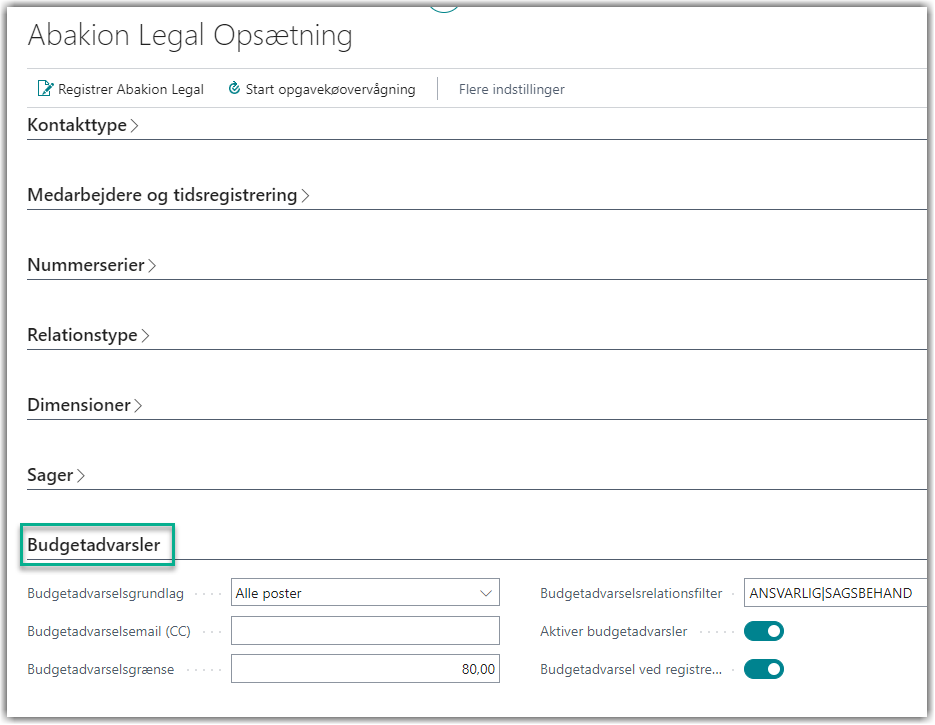
Task: Open Flere indstillinger menu
Action: [511, 89]
